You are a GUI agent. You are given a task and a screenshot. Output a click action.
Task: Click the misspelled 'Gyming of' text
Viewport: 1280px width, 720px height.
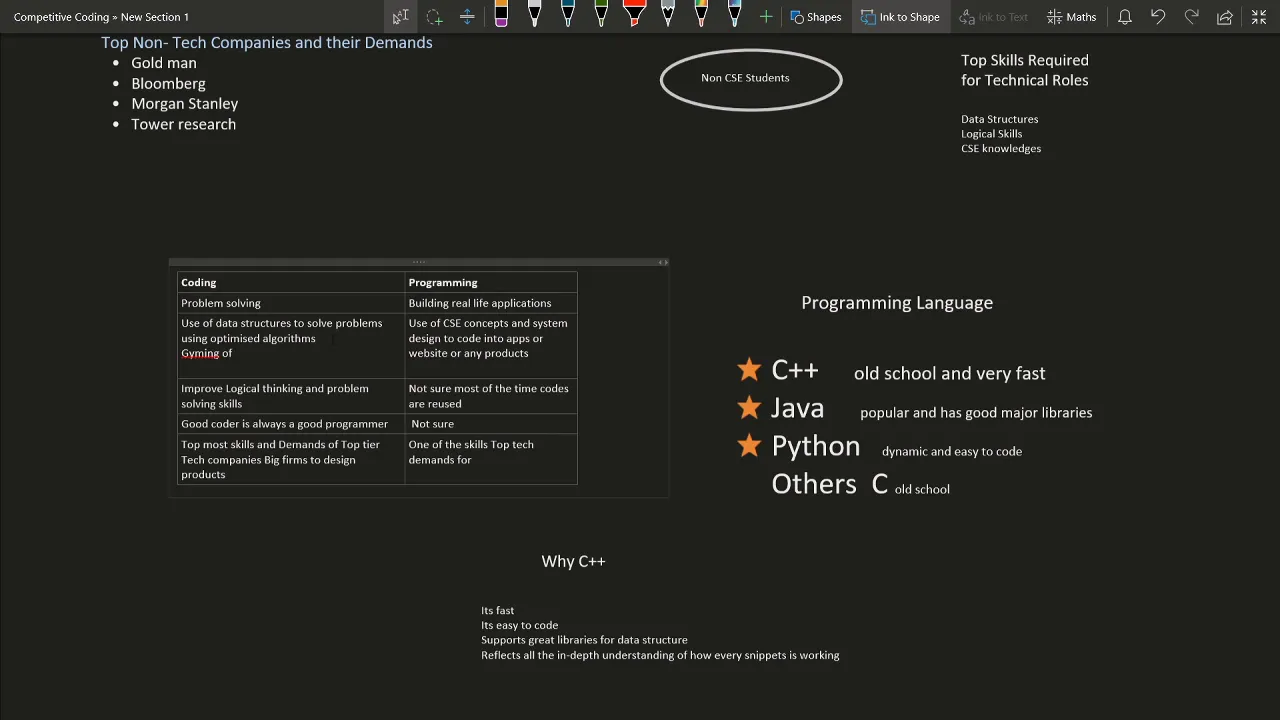coord(206,354)
